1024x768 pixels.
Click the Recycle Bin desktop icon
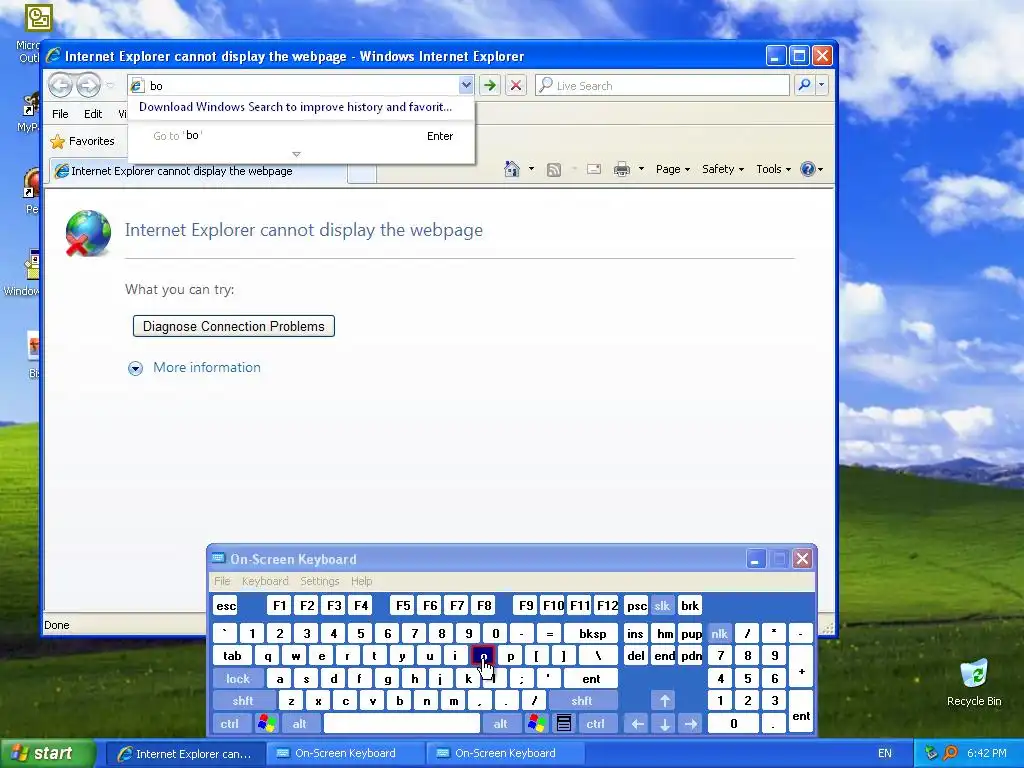(974, 682)
